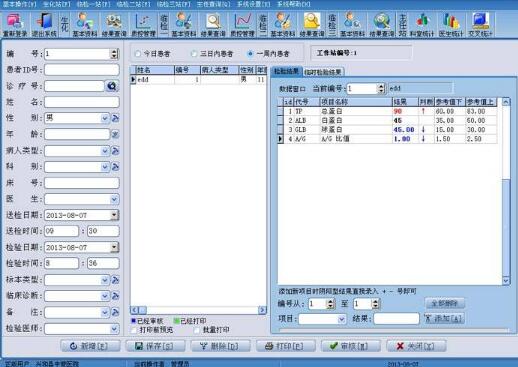
Task: Click the edit icon beside 科别 field
Action: (x=115, y=167)
